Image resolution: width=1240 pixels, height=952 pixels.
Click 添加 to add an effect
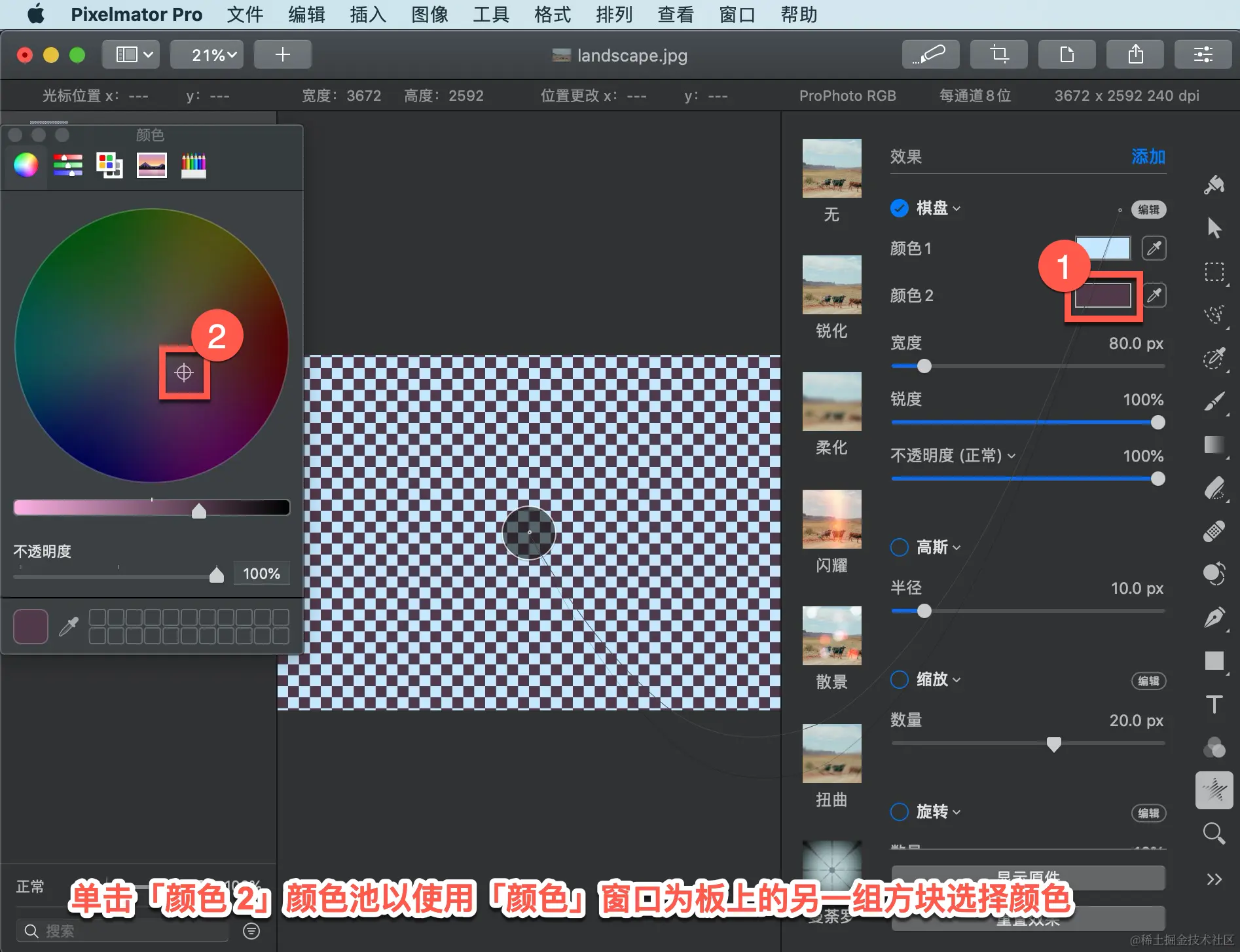click(x=1148, y=156)
